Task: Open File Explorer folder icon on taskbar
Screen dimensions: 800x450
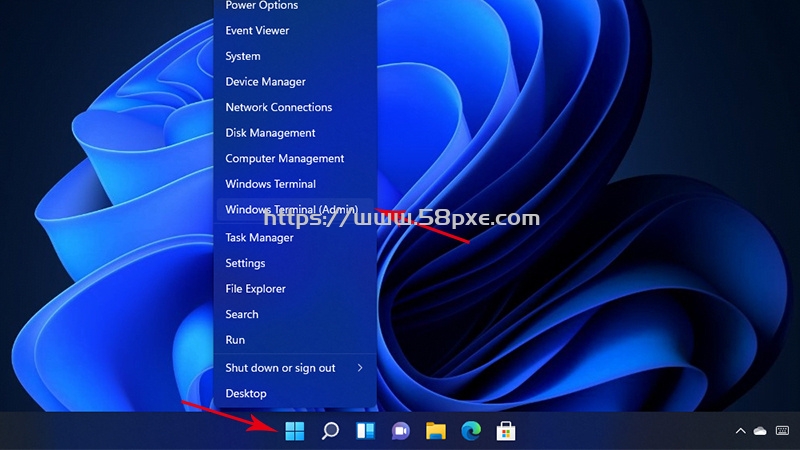Action: 436,431
